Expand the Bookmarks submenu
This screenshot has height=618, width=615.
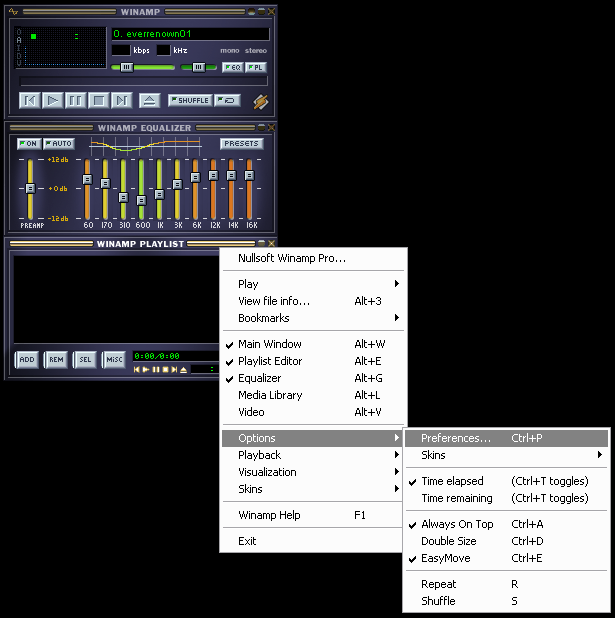pos(313,318)
